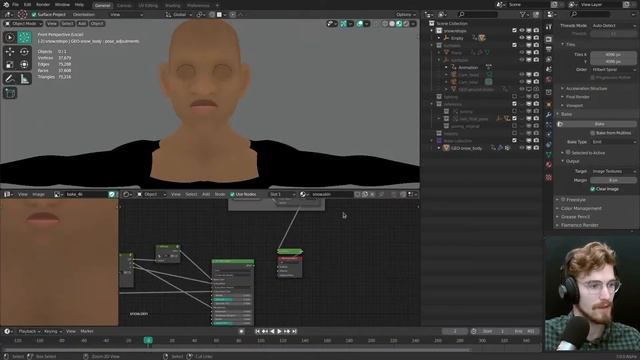Open the timeline Playback menu
Screen dimensions: 640x360
coord(28,331)
